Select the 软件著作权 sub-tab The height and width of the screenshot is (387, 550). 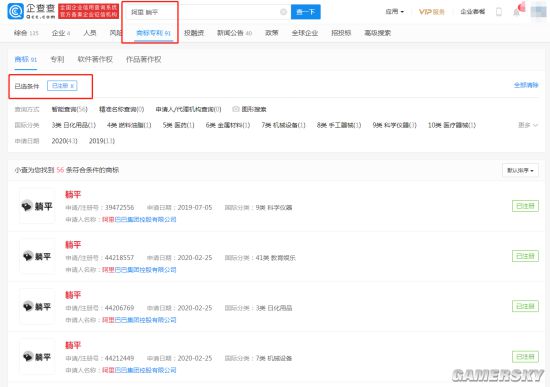95,59
